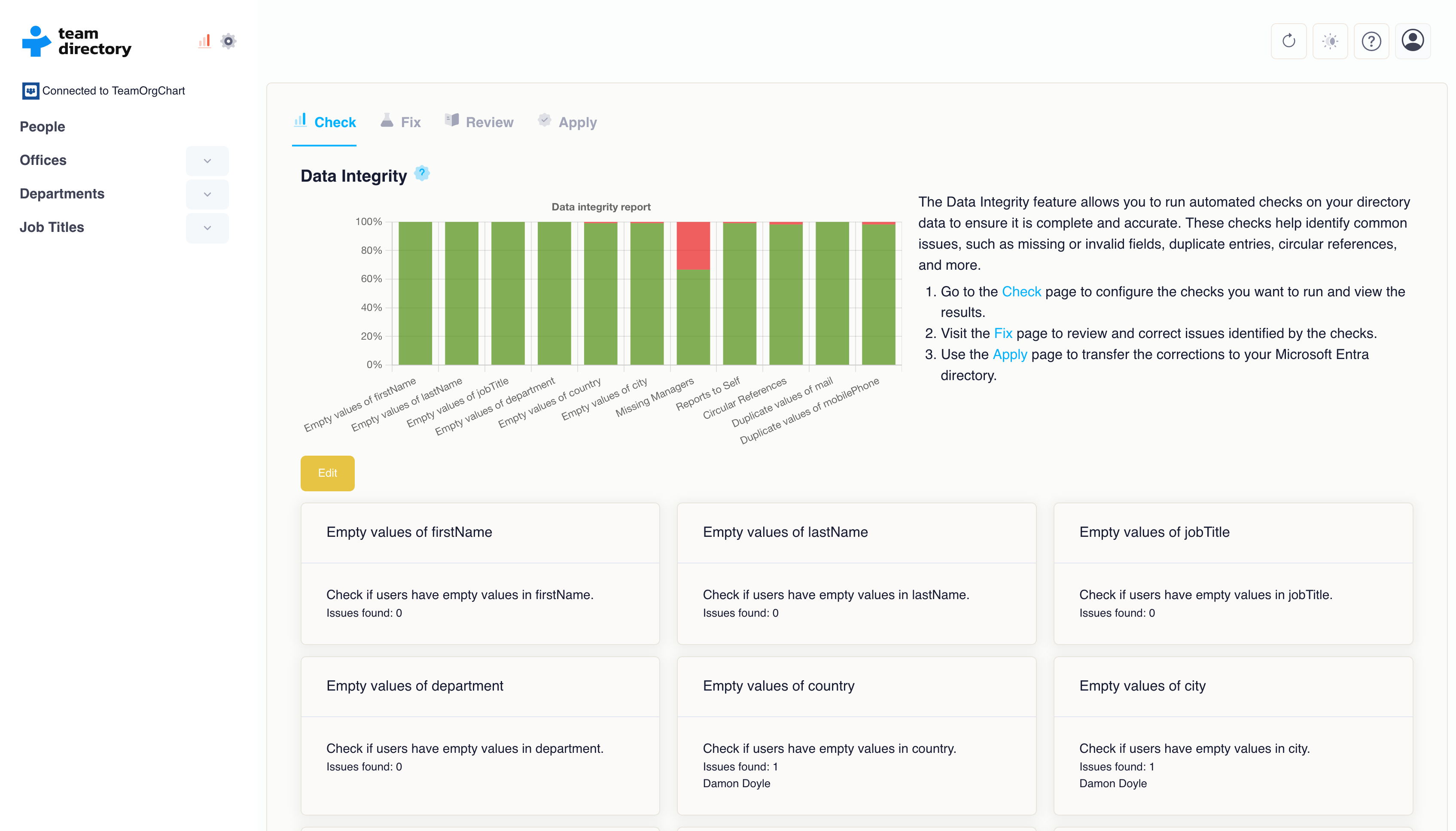Click the TeamOrgChart connection icon
1456x831 pixels.
coord(30,91)
